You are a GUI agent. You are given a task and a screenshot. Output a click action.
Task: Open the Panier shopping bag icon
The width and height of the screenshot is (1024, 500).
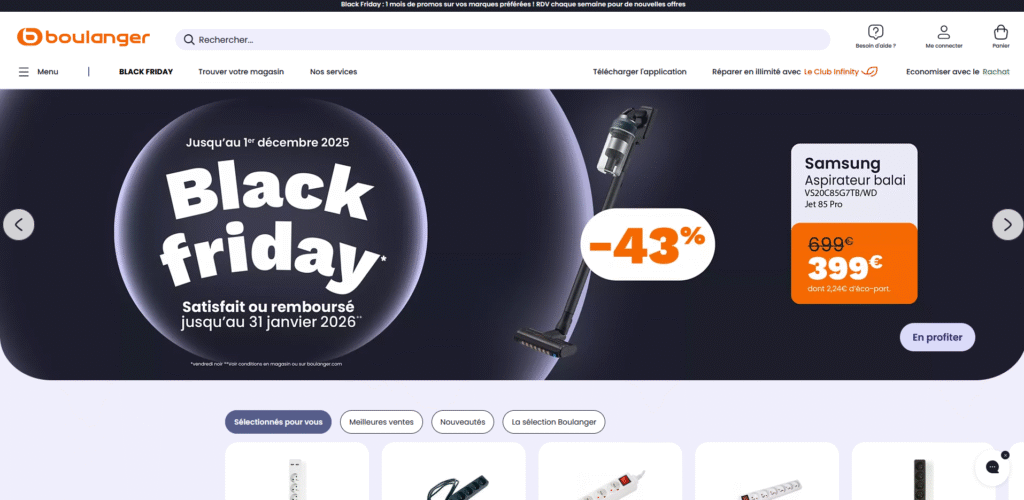click(1000, 31)
